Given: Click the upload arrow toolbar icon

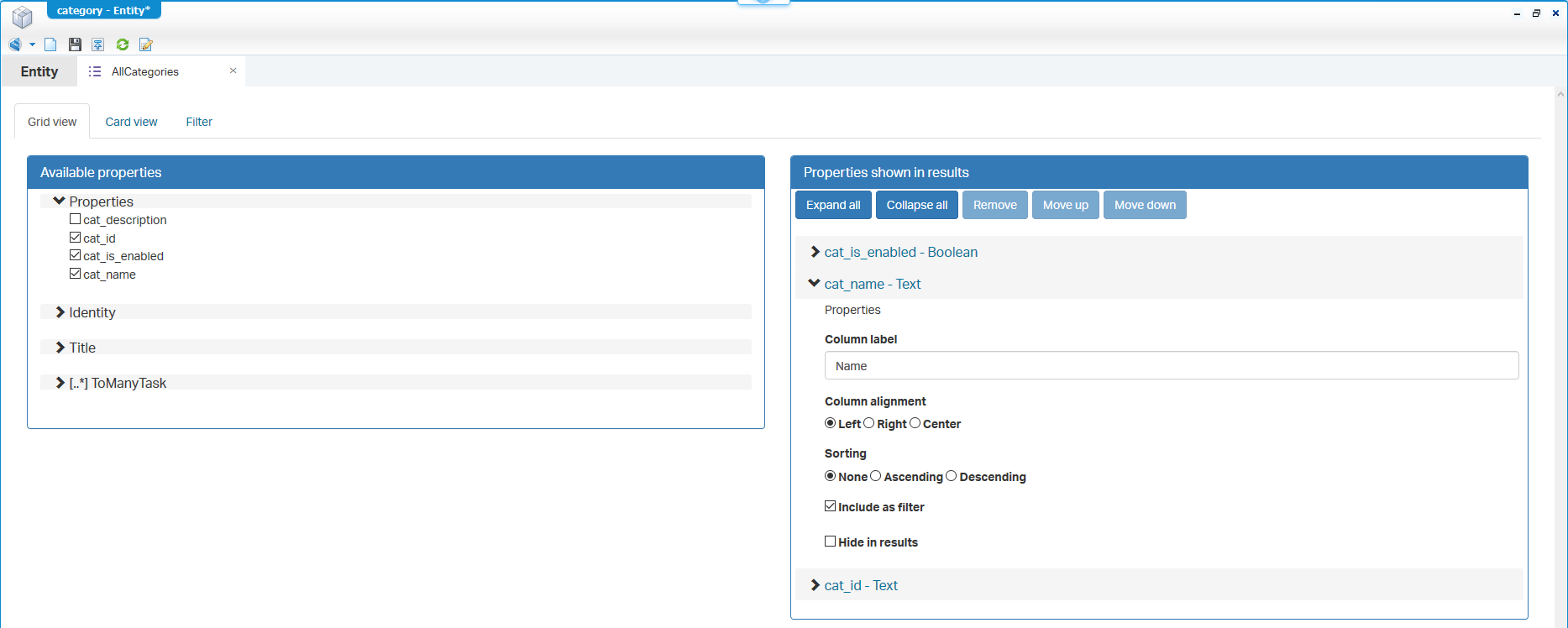Looking at the screenshot, I should (x=98, y=44).
